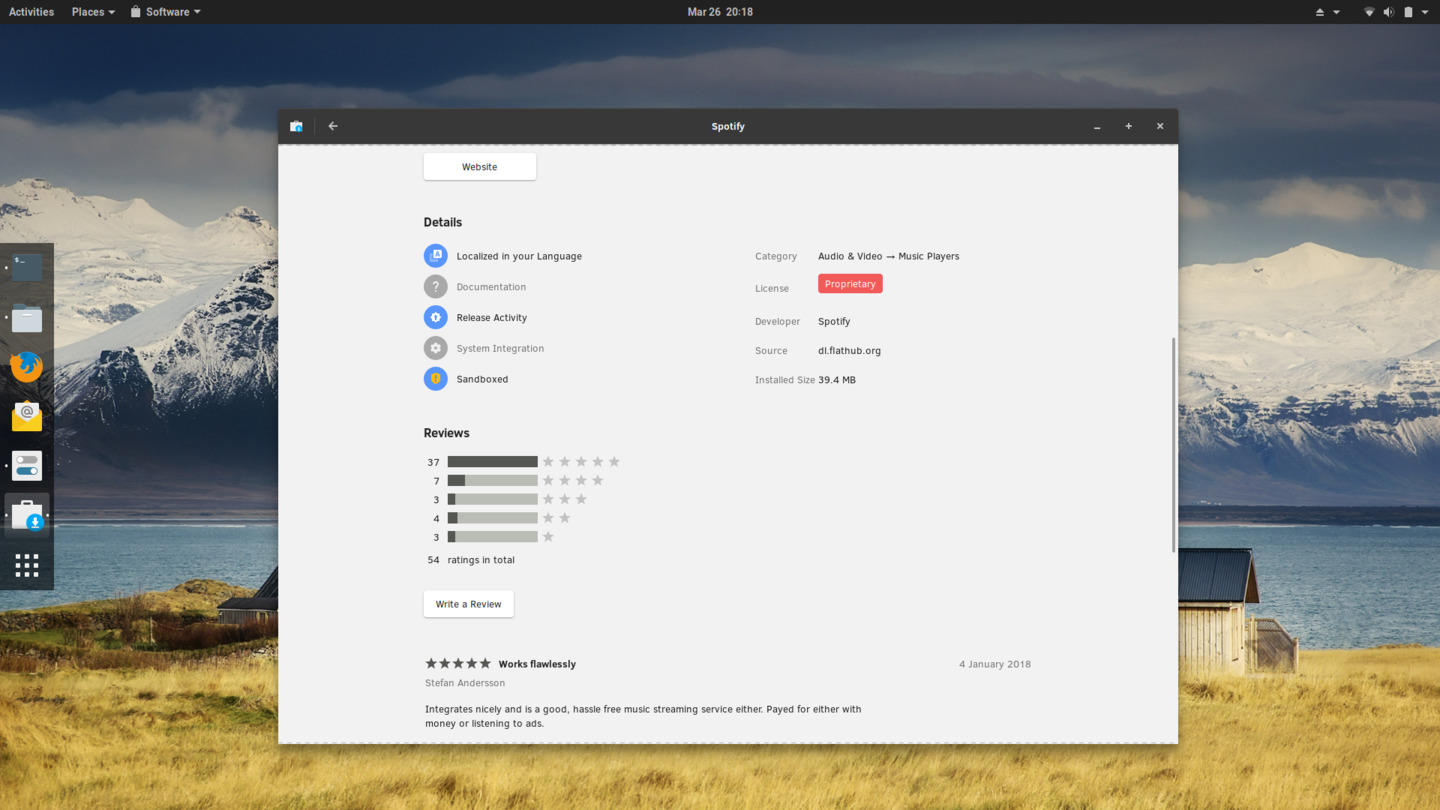
Task: Click the Localized in your Language label
Action: click(x=519, y=256)
